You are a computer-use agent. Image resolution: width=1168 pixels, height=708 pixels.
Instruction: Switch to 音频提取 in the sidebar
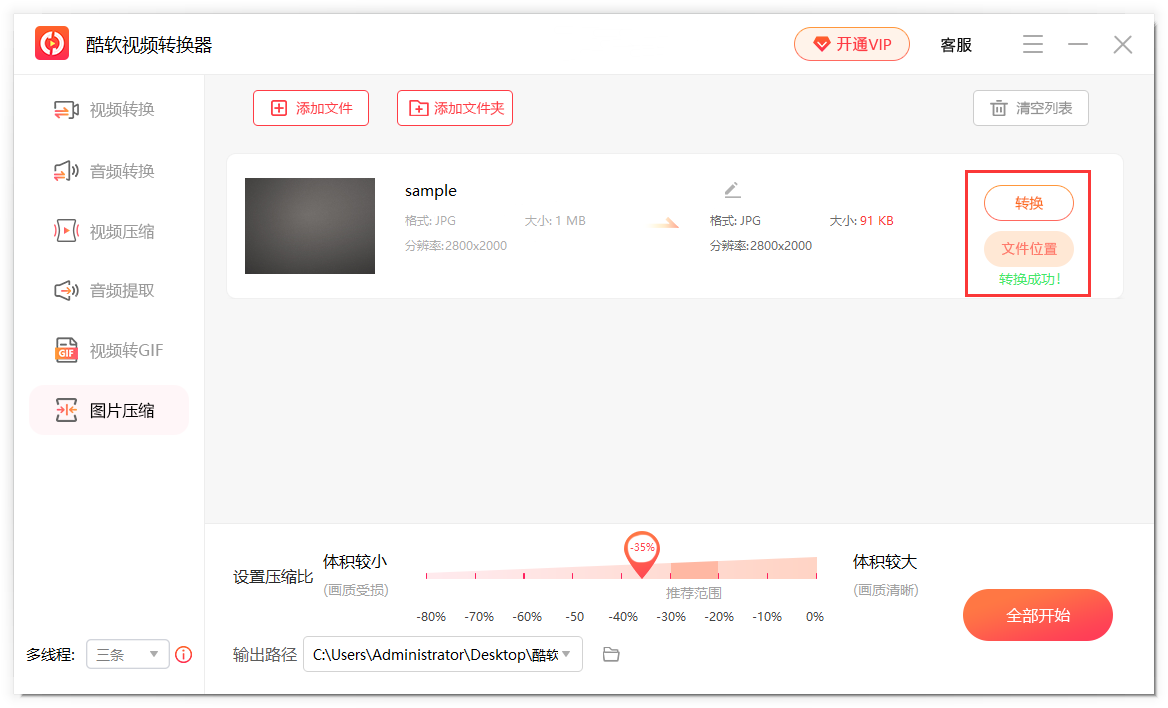point(109,290)
